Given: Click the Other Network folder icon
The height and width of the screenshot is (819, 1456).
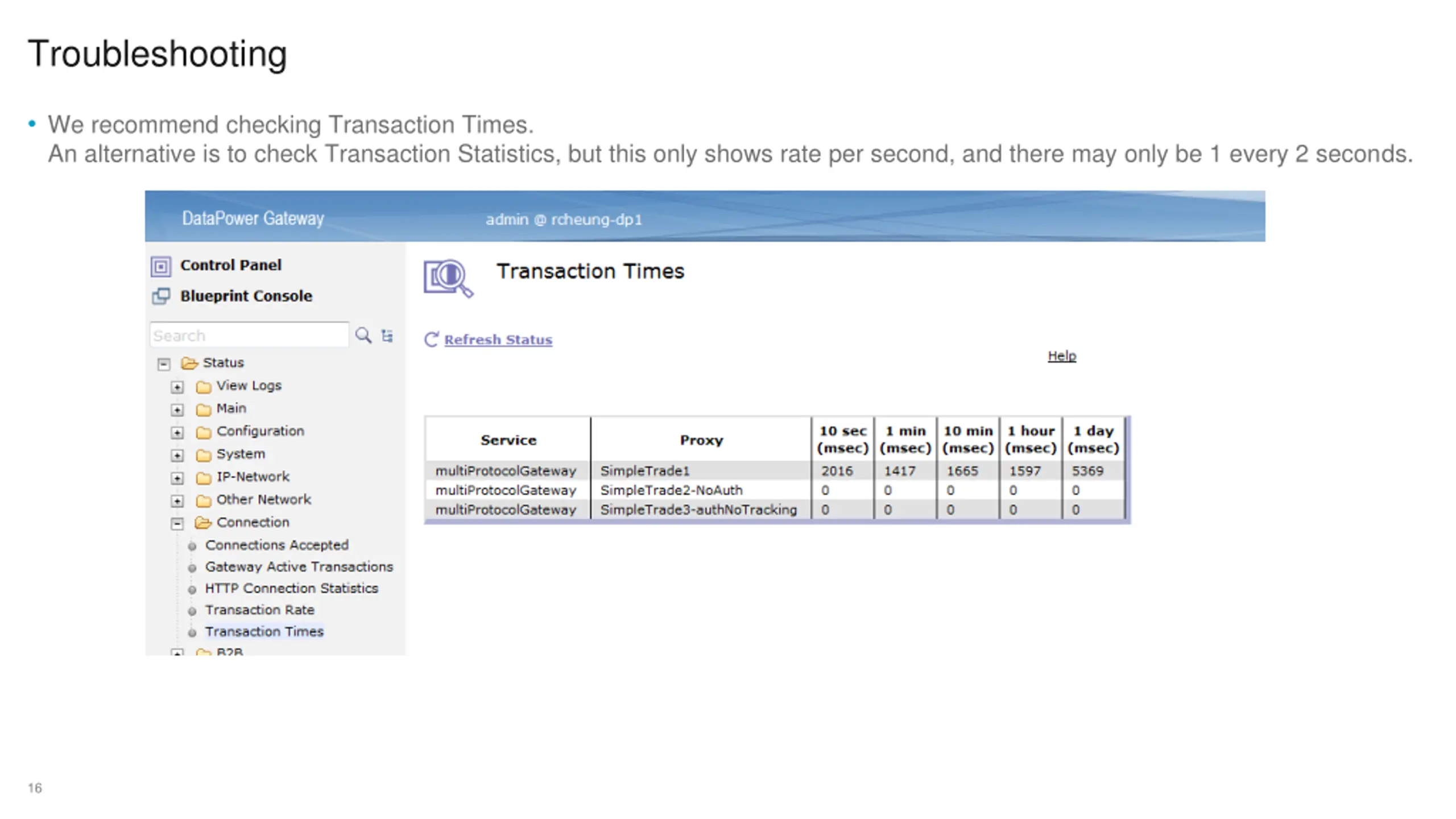Looking at the screenshot, I should coord(204,500).
